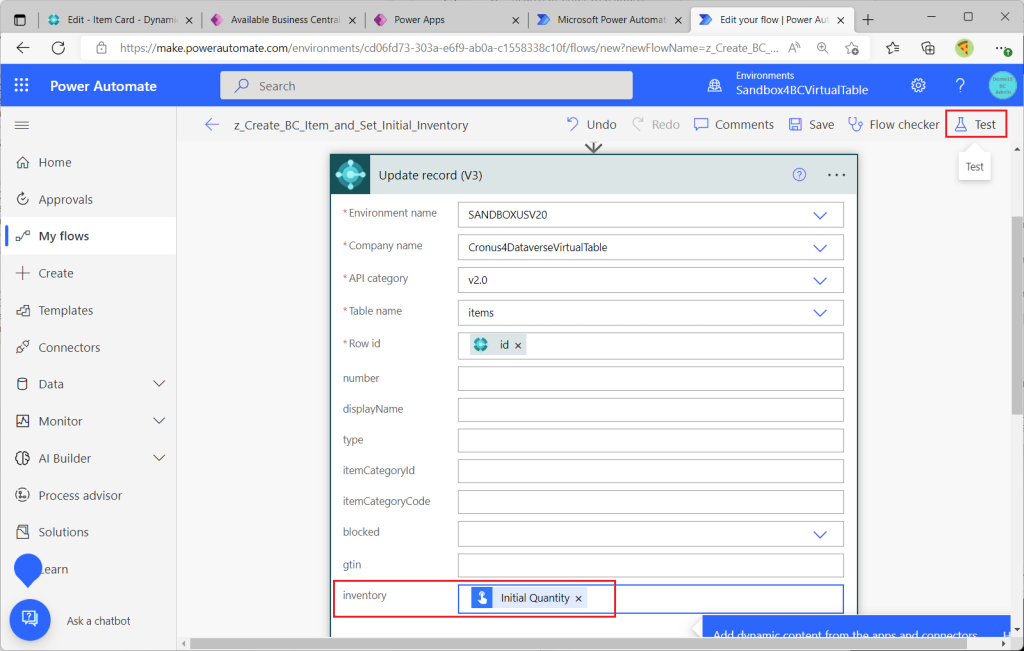Expand the Monitor menu in sidebar
The height and width of the screenshot is (651, 1024).
click(159, 421)
